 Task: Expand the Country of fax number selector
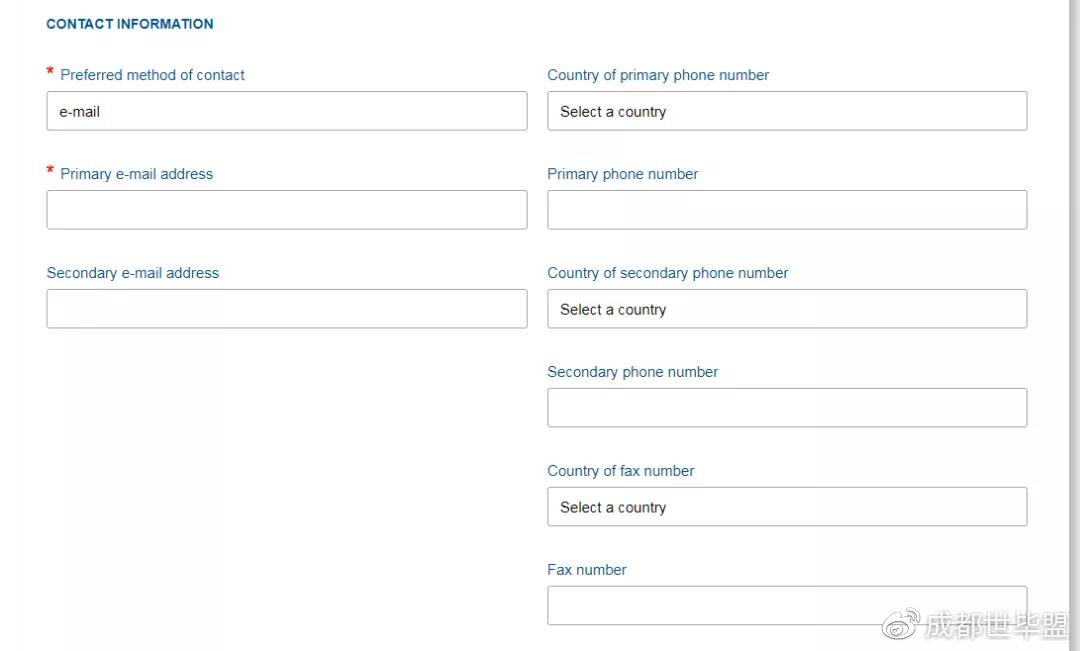[786, 507]
